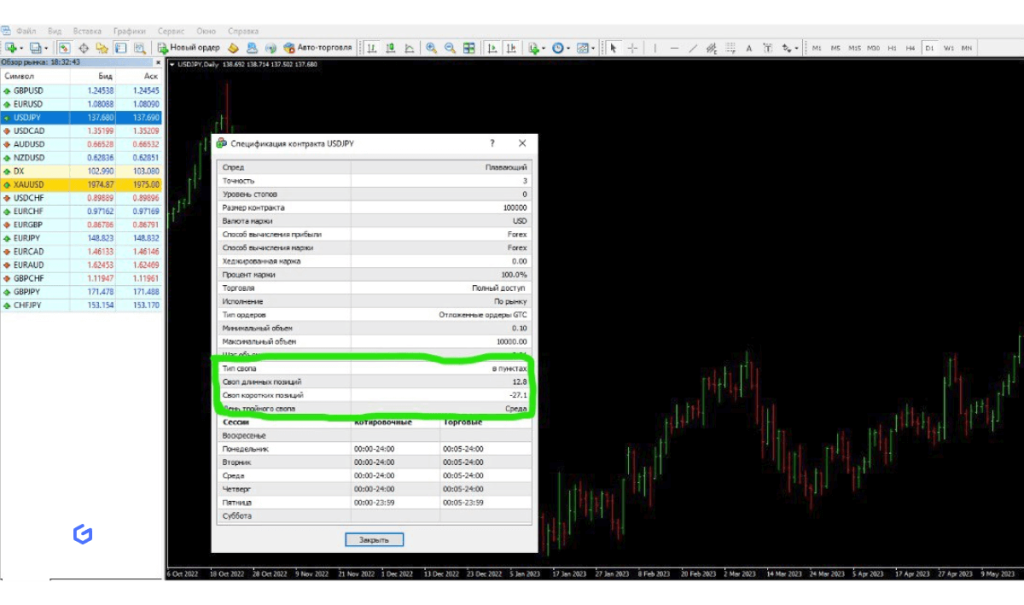This screenshot has height=605, width=1024.
Task: Select the equidistant channel tool
Action: click(712, 48)
